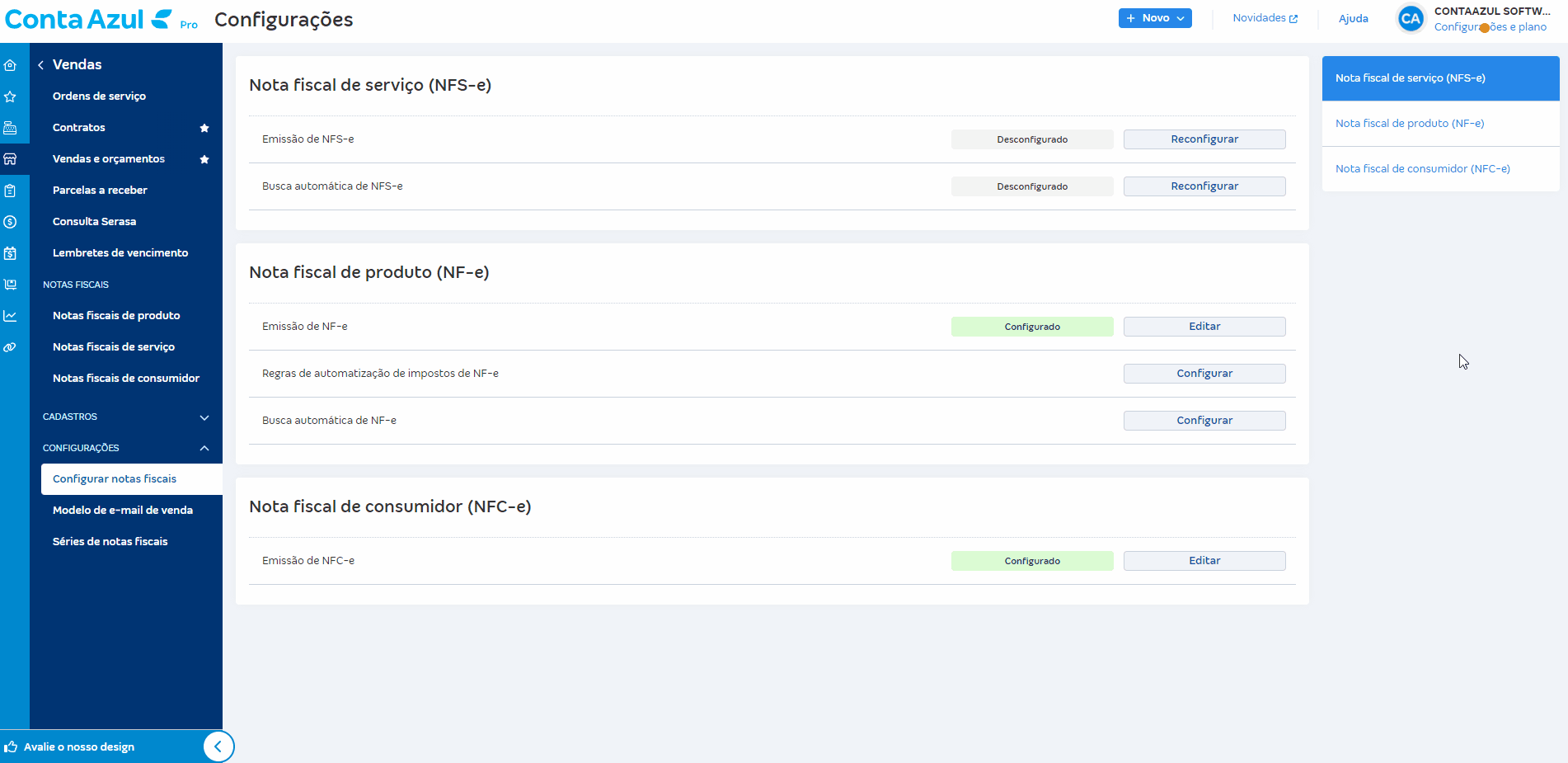Edit Emissão de NFC-e settings

pos(1204,561)
